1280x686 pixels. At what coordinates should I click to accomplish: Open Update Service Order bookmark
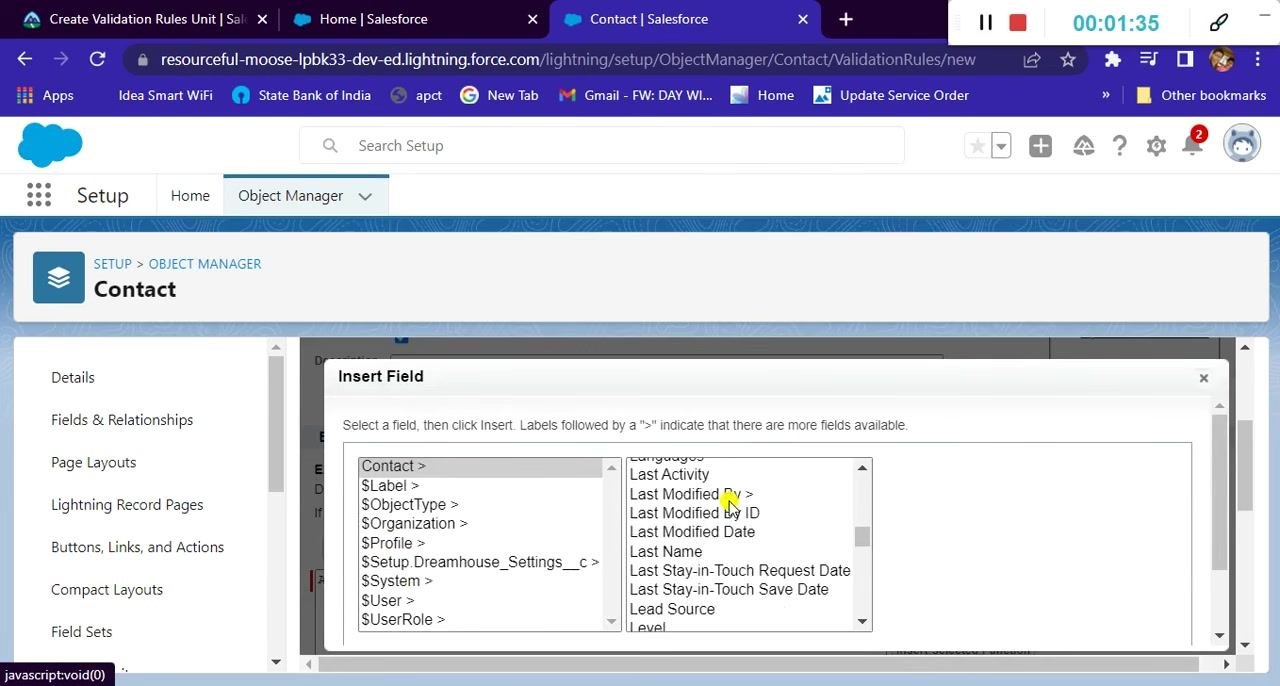(x=891, y=95)
